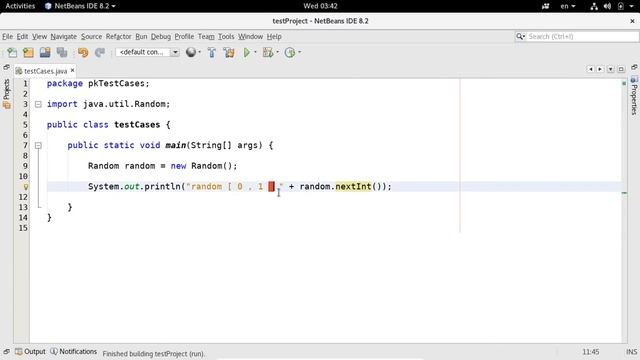The image size is (640, 360).
Task: Click the green status mark atop error stripe
Action: click(x=624, y=83)
